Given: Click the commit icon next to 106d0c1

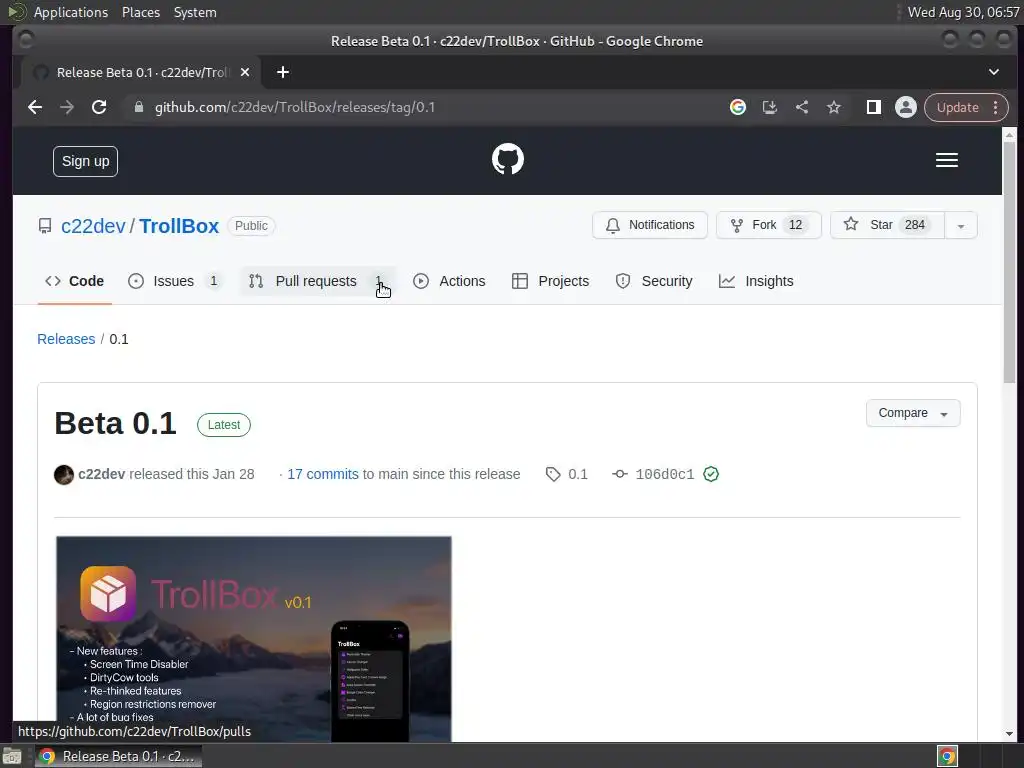Looking at the screenshot, I should tap(620, 474).
